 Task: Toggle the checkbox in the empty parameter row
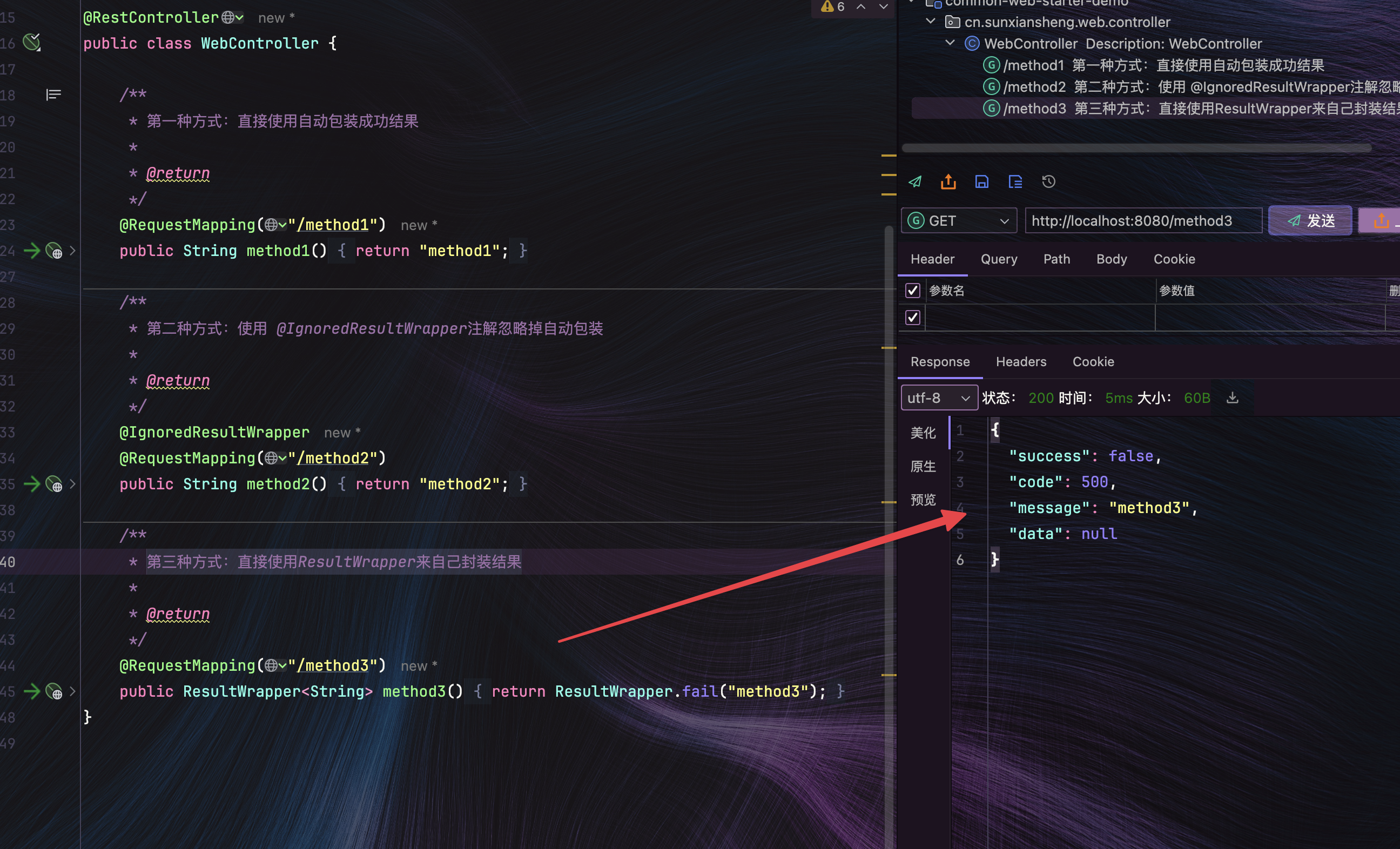point(912,317)
